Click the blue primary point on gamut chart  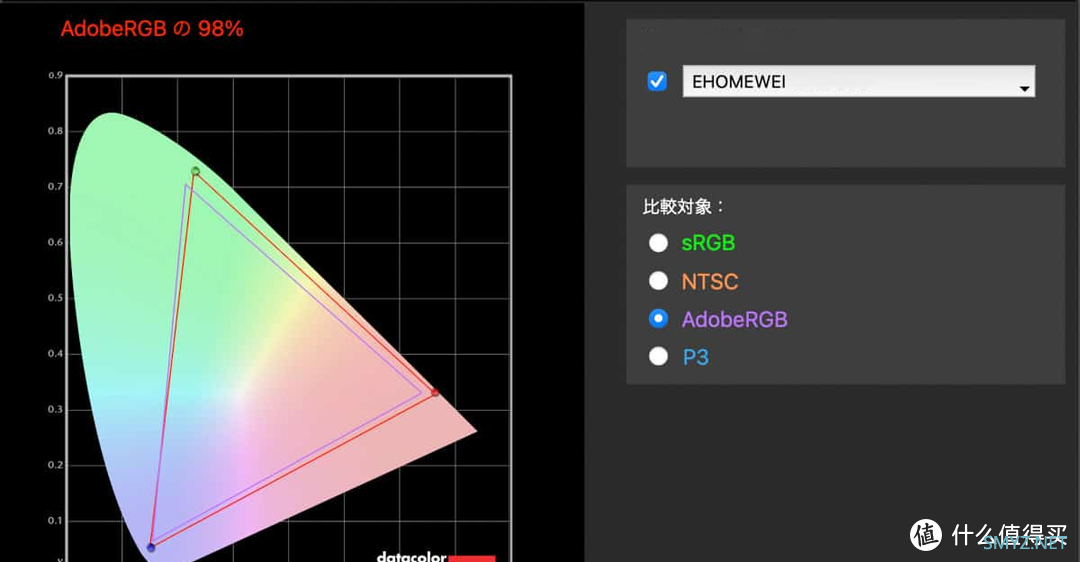click(151, 548)
